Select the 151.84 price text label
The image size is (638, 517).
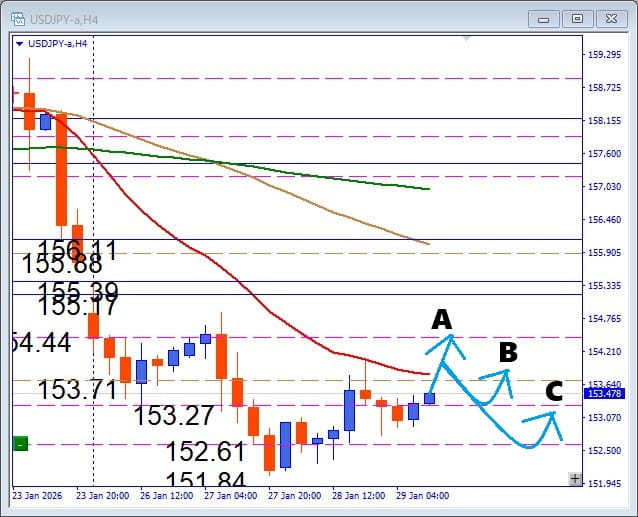[x=205, y=478]
